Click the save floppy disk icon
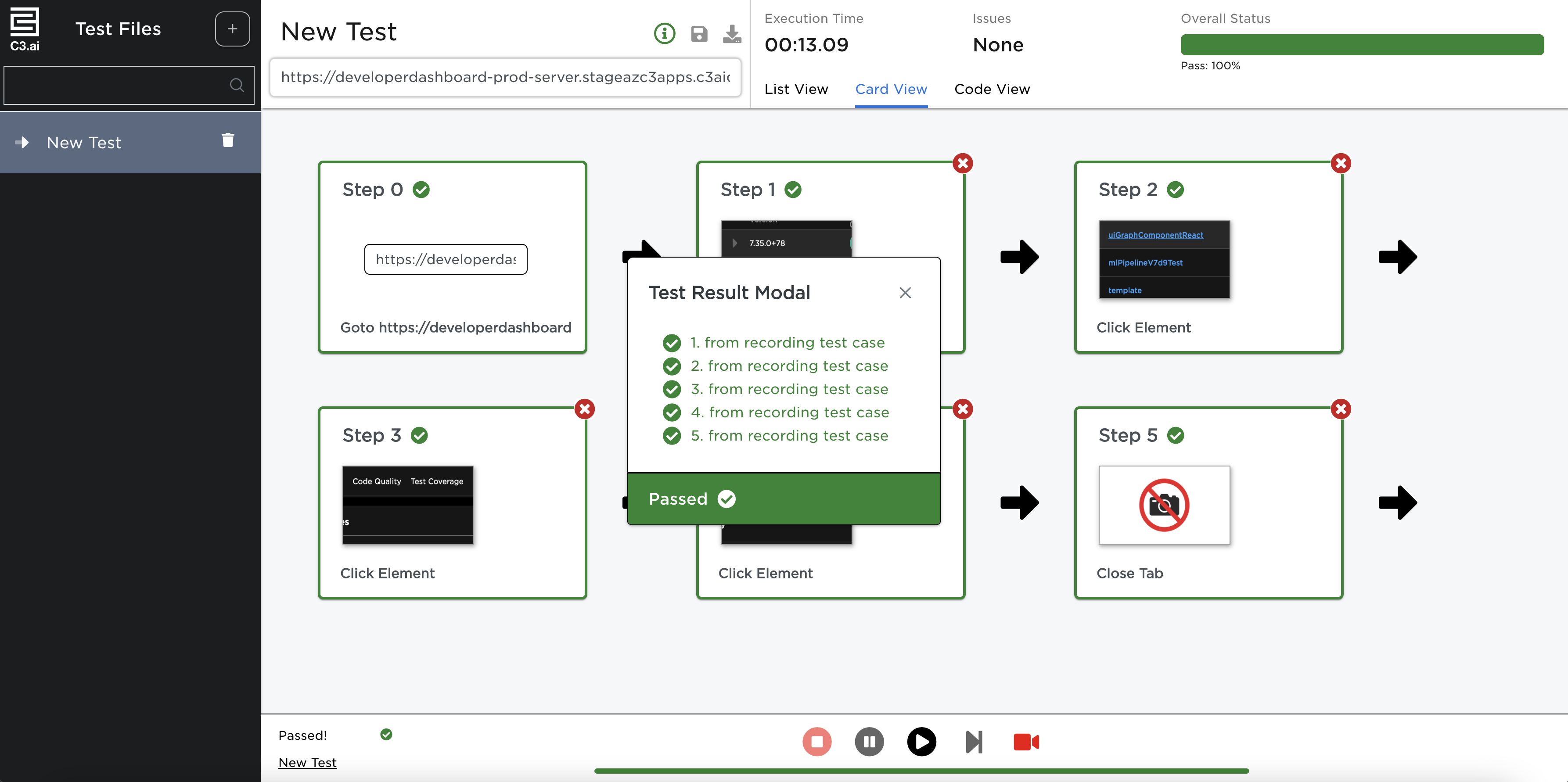Viewport: 1568px width, 782px height. 699,33
